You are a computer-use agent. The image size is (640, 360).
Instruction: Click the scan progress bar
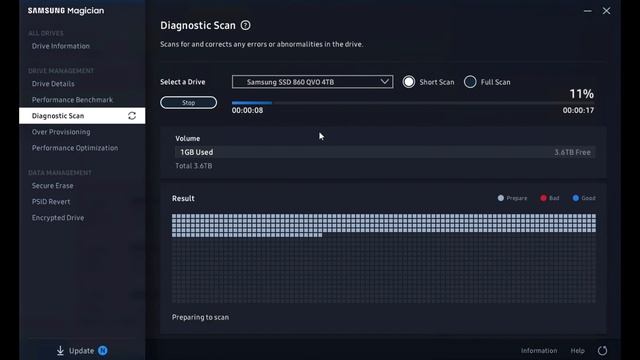click(x=413, y=103)
